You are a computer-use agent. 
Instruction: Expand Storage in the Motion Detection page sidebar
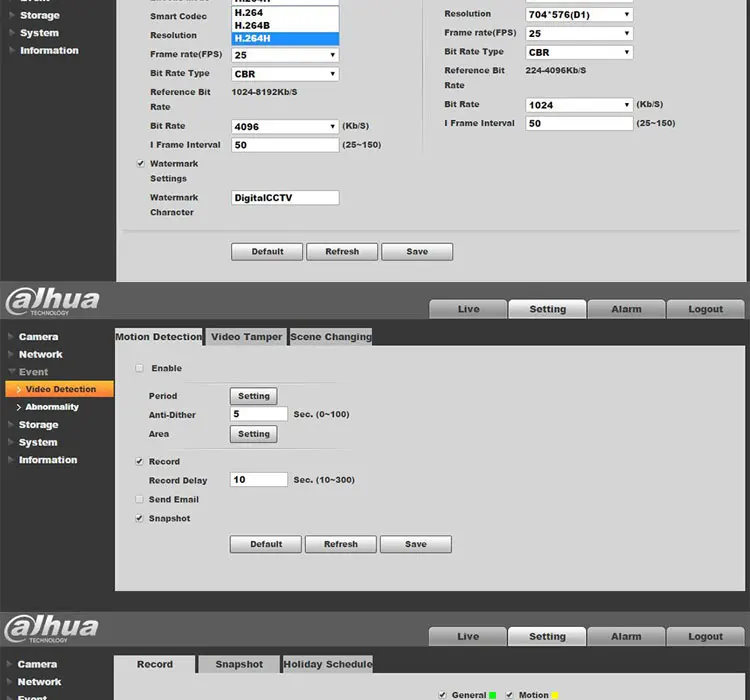pyautogui.click(x=38, y=425)
